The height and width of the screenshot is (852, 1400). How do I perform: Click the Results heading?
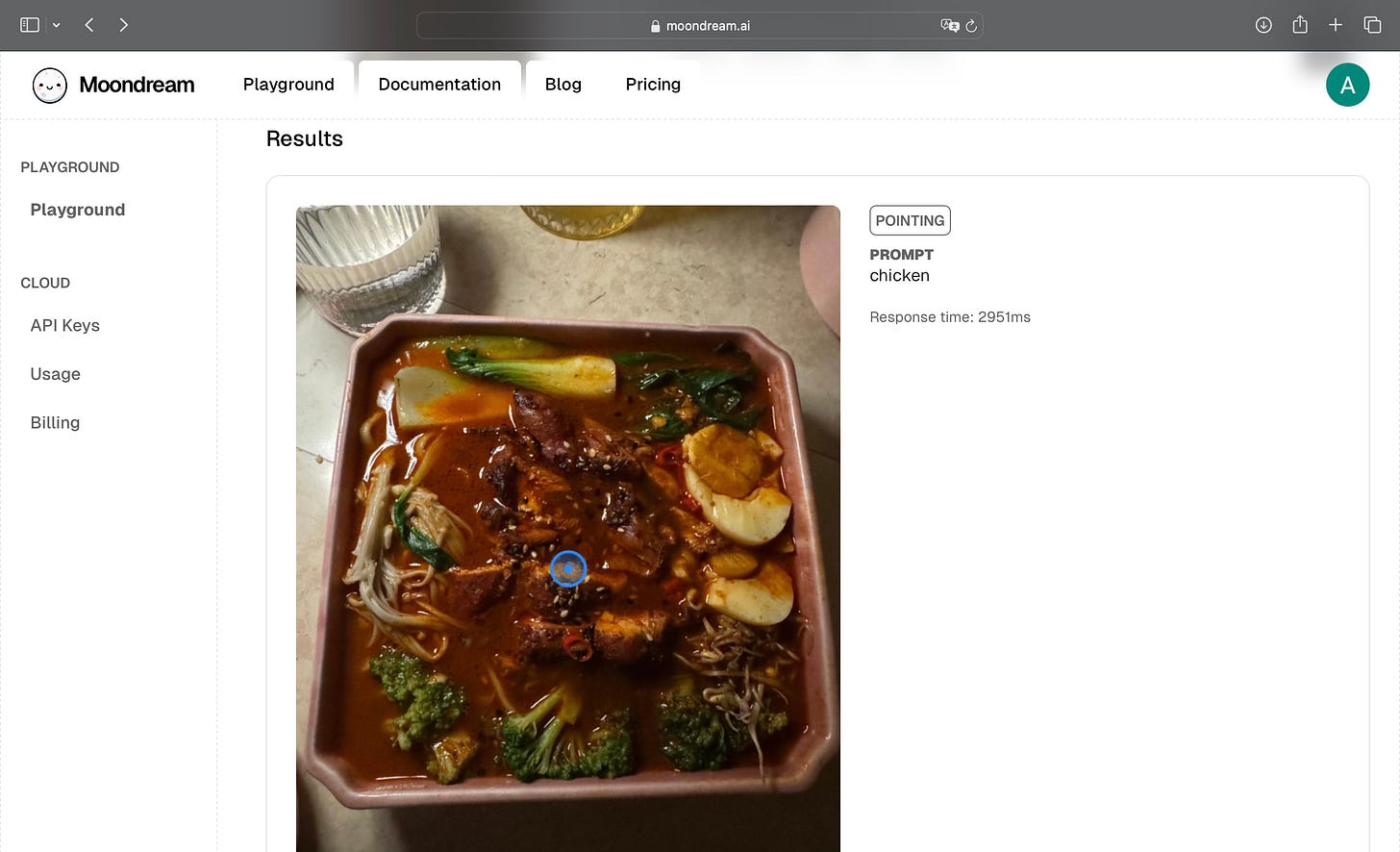tap(305, 138)
